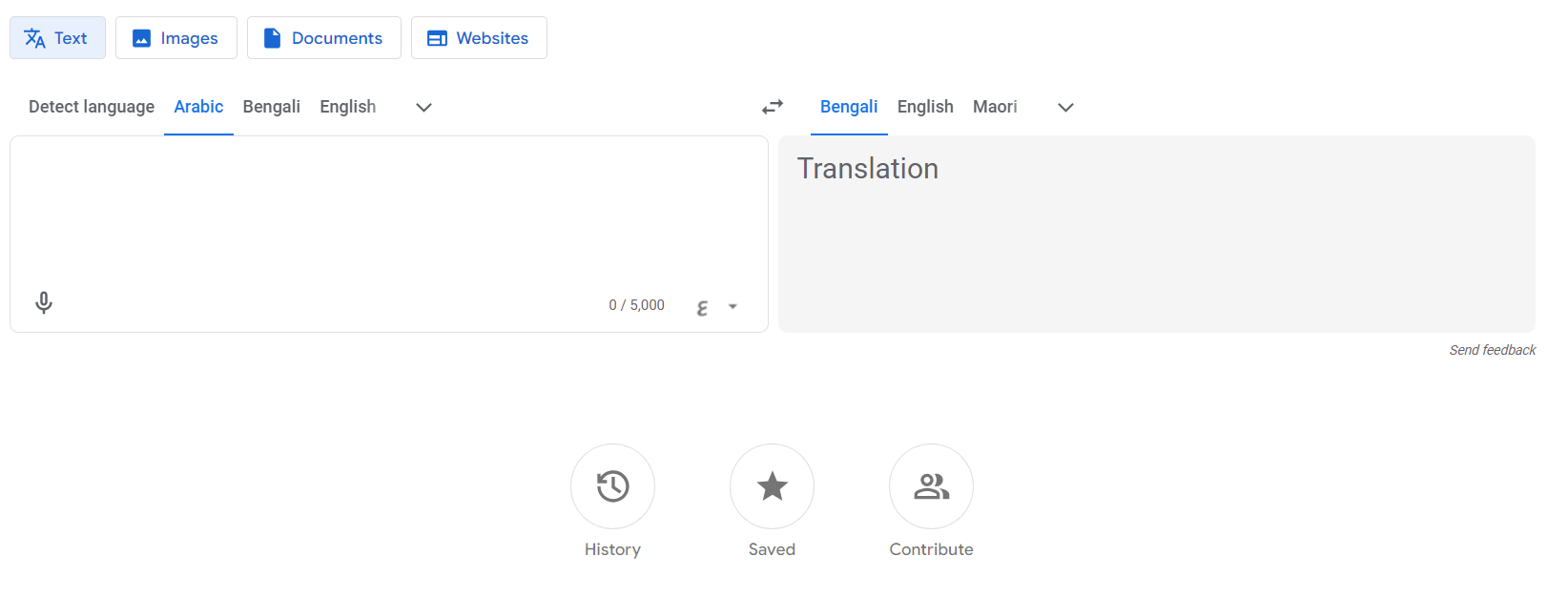Open Saved translations star icon

pyautogui.click(x=772, y=486)
